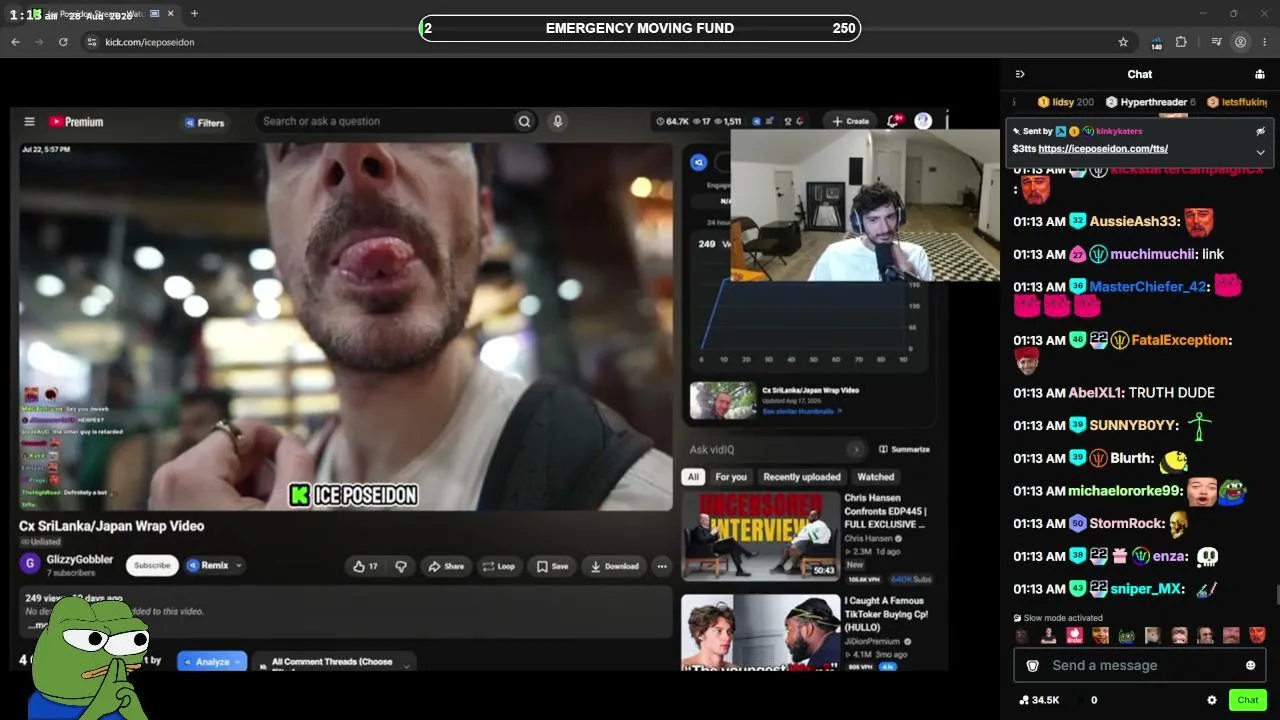Open chat settings gear
This screenshot has height=720, width=1280.
pos(1212,700)
